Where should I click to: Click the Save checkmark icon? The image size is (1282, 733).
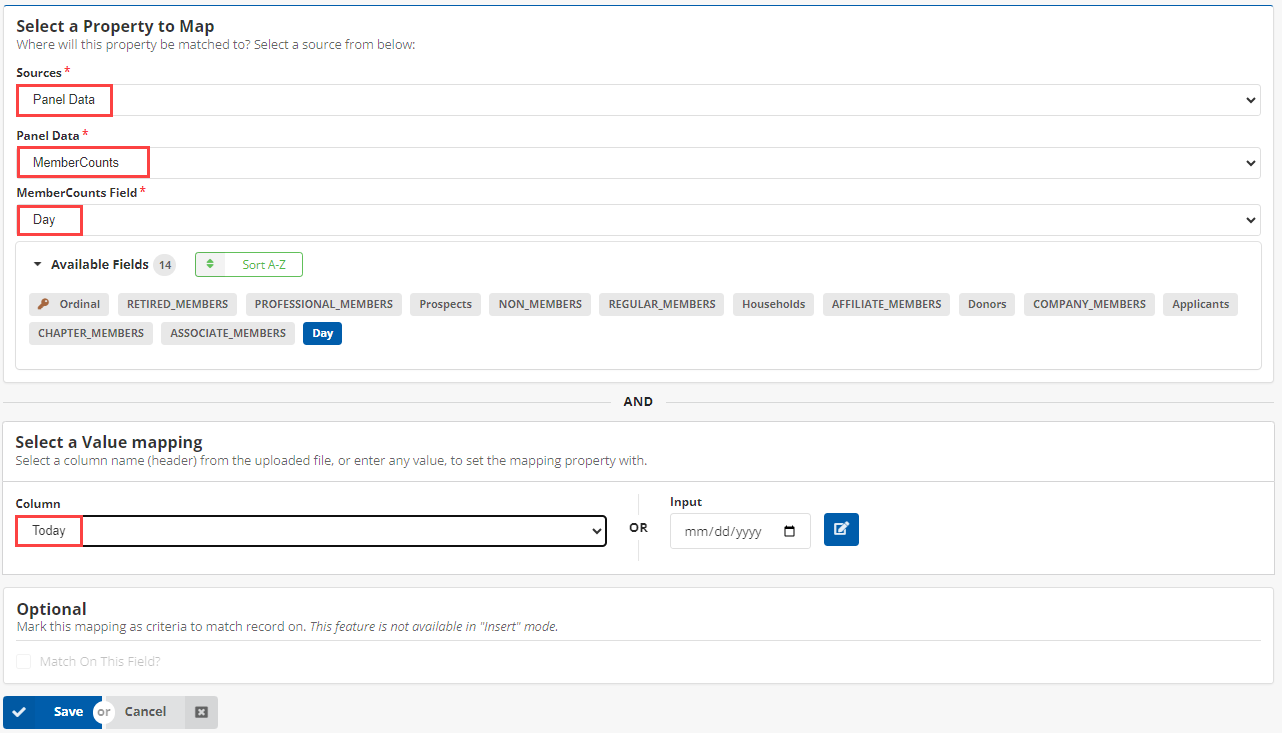tap(19, 712)
